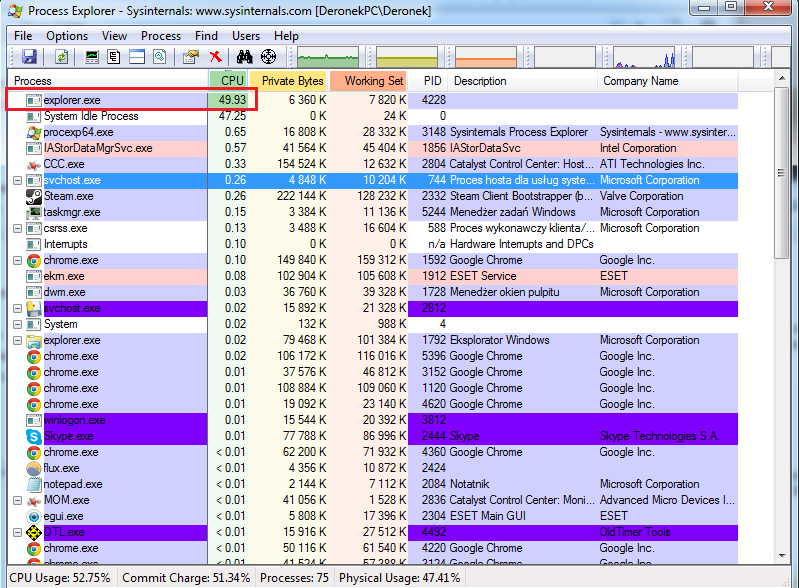Viewport: 799px width, 588px height.
Task: Toggle the lower pane toolbar icon
Action: [x=137, y=57]
